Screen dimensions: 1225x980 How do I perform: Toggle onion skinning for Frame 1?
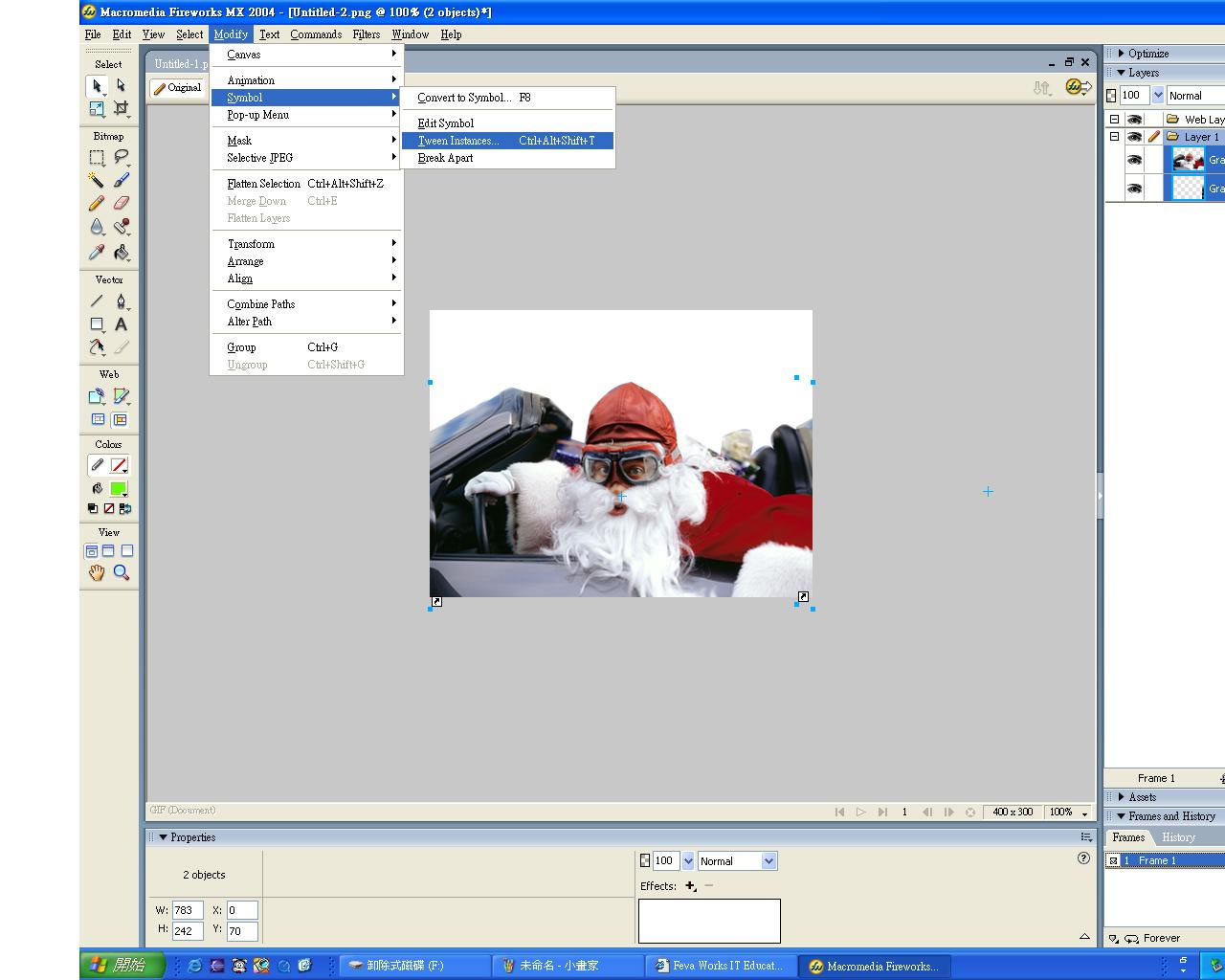[x=1113, y=860]
